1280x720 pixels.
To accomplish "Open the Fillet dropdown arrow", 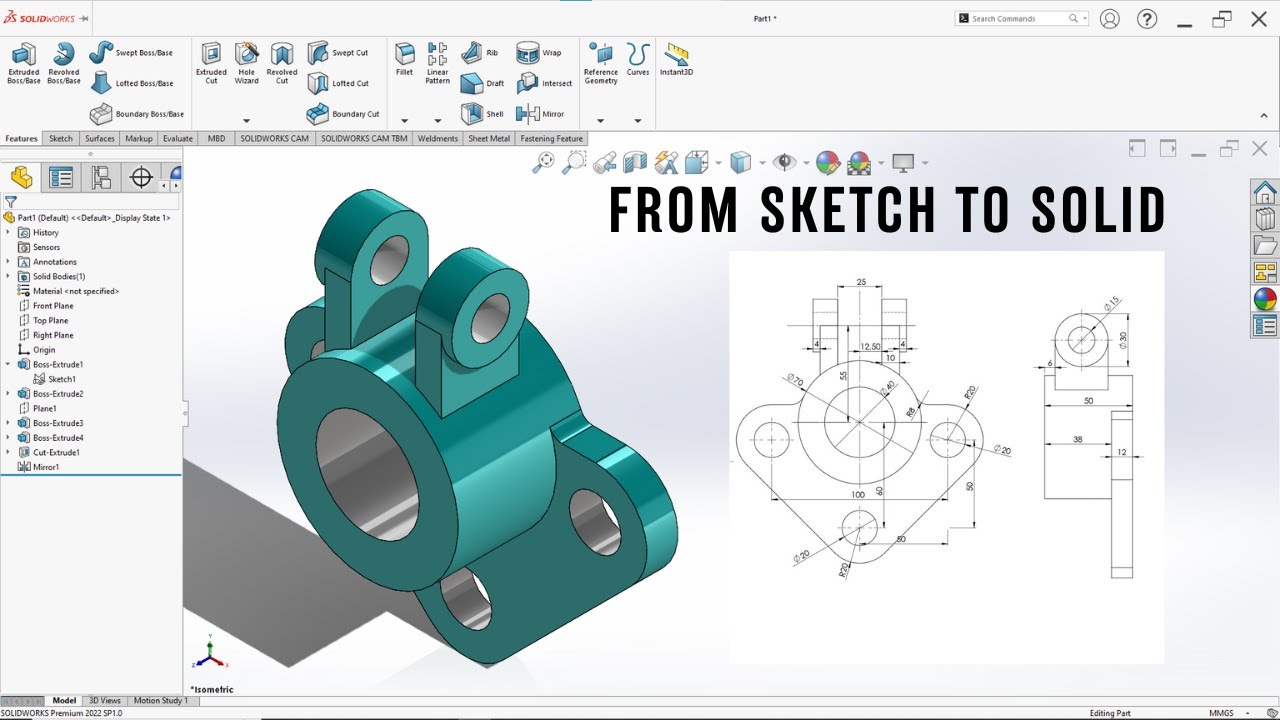I will [404, 121].
